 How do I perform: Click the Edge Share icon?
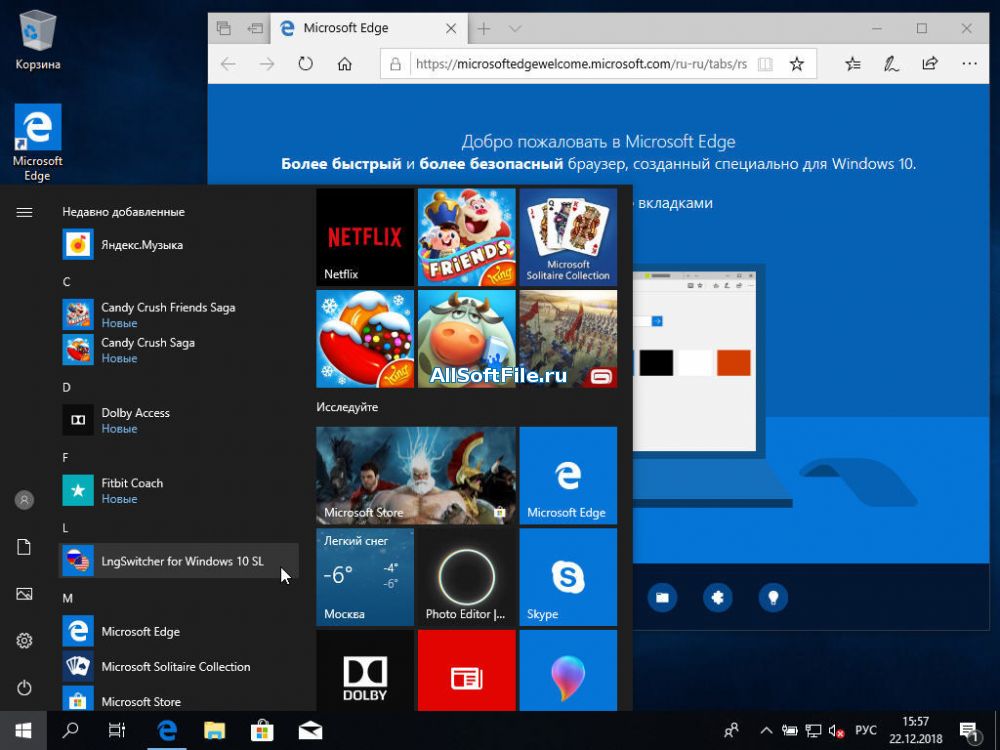(930, 64)
